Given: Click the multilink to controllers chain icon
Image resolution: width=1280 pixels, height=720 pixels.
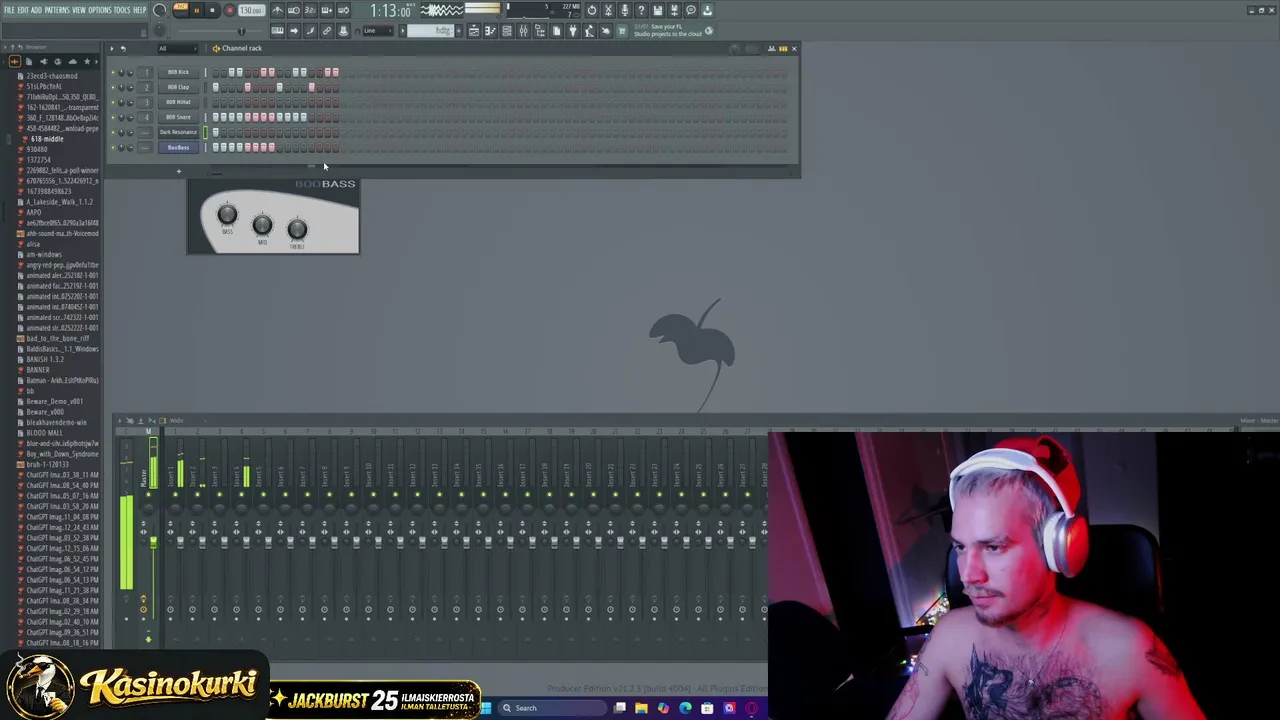Looking at the screenshot, I should [326, 31].
